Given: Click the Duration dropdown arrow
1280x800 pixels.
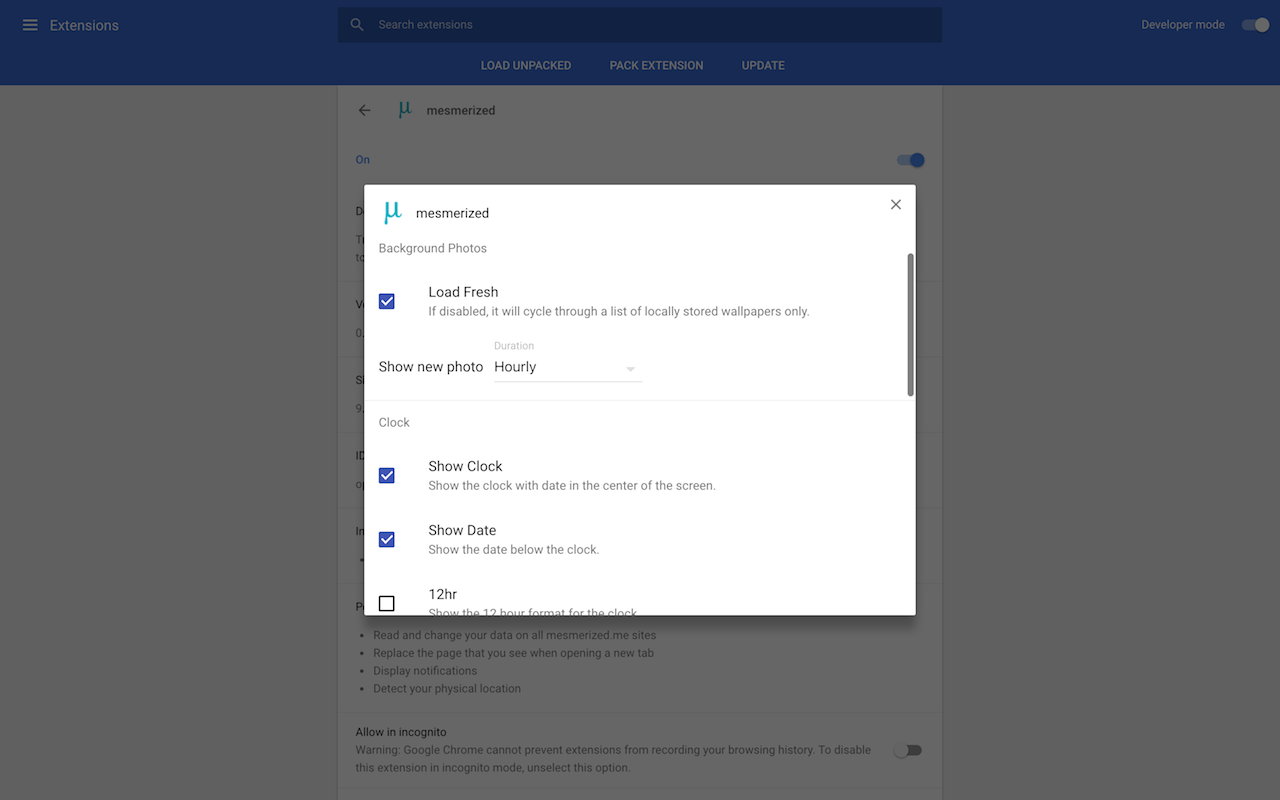Looking at the screenshot, I should pyautogui.click(x=631, y=369).
